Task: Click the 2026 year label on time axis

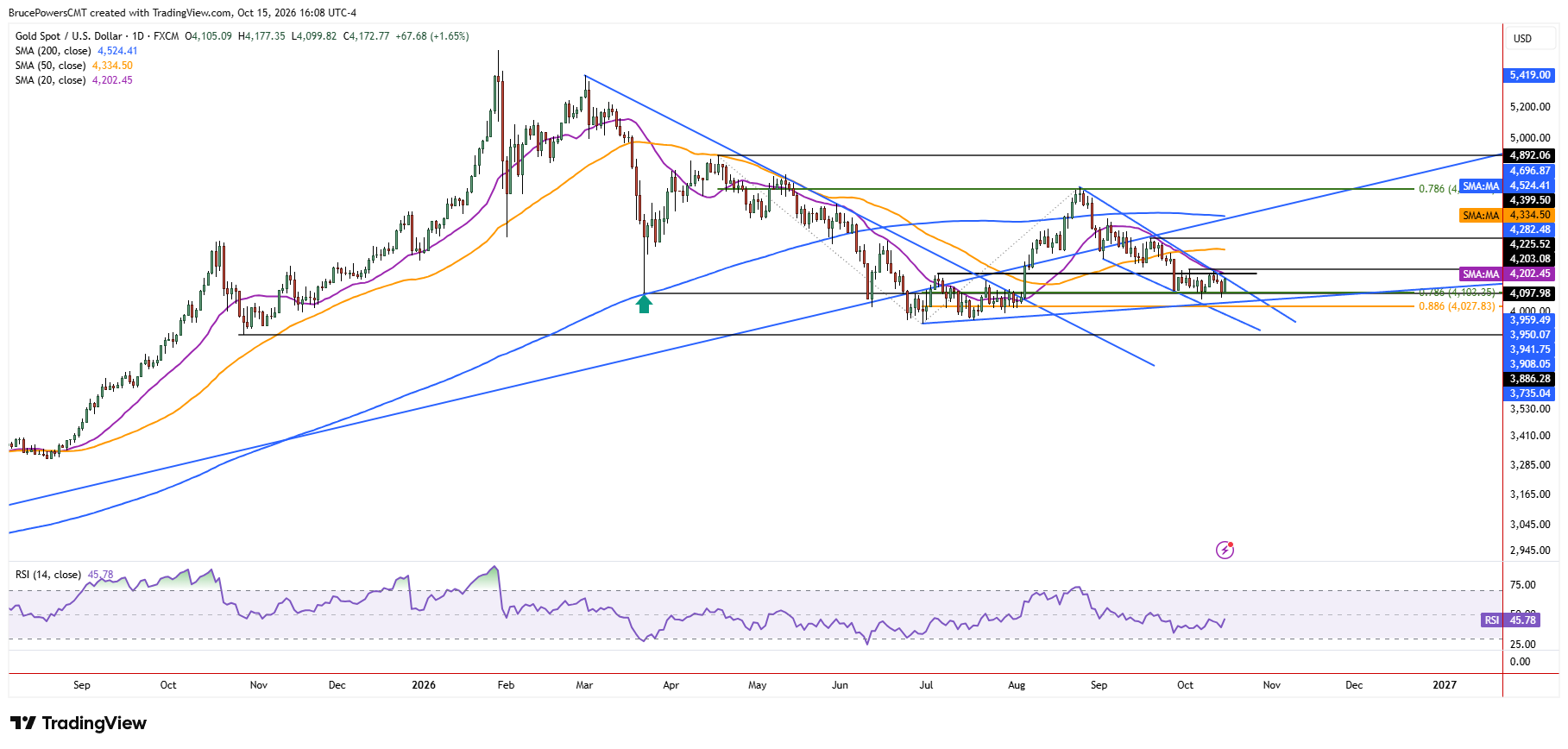Action: (x=424, y=685)
